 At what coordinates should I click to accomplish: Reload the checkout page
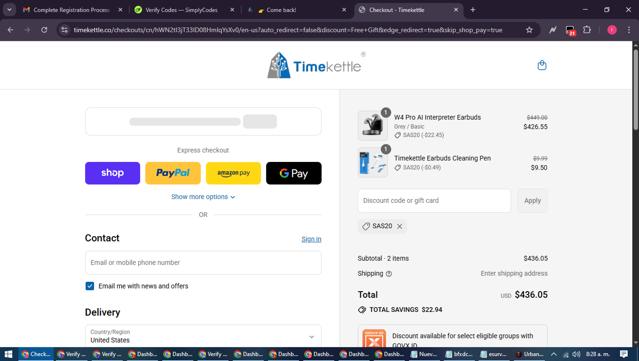44,30
